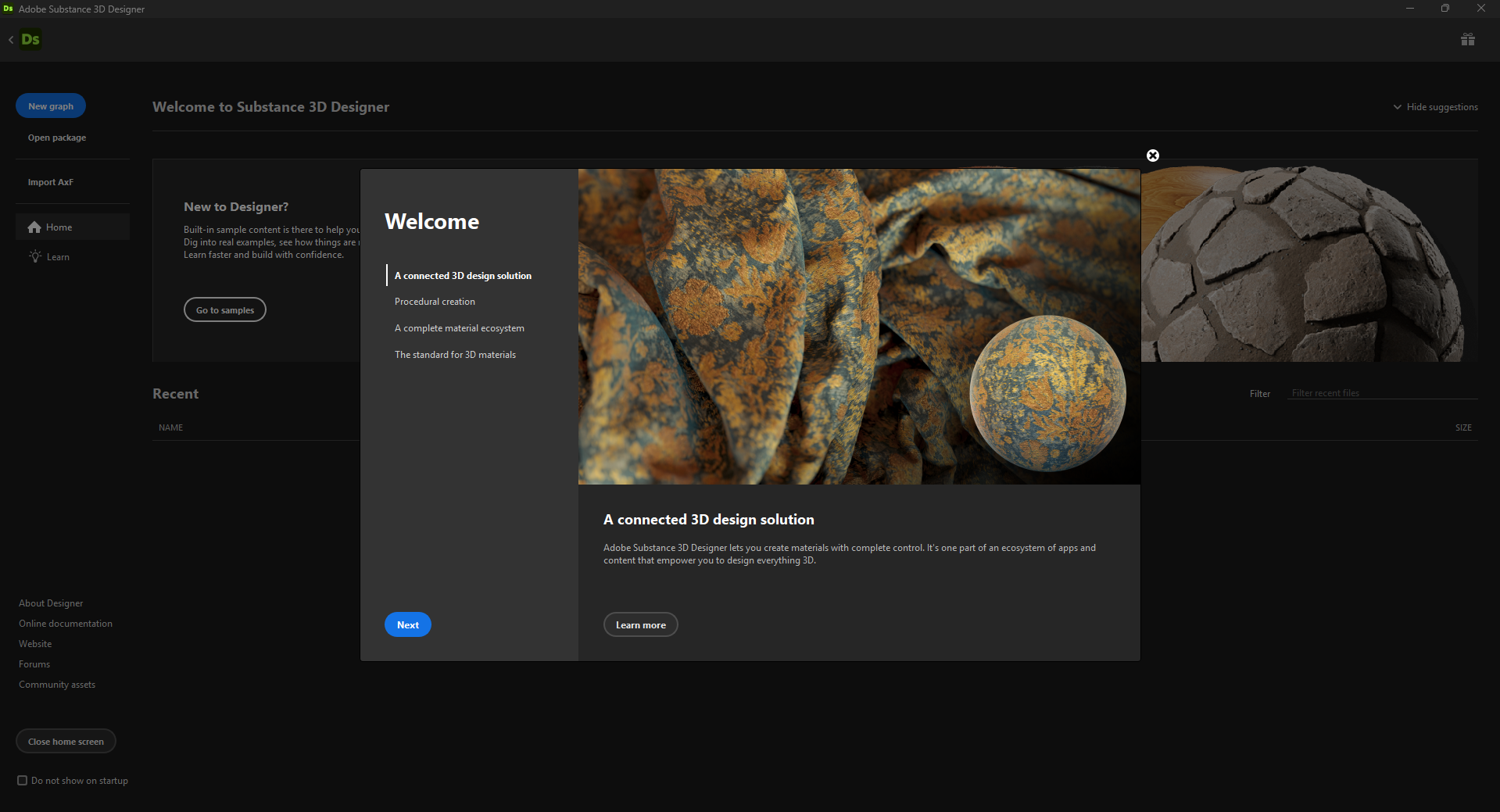Image resolution: width=1500 pixels, height=812 pixels.
Task: Open the Home section in sidebar
Action: 73,227
